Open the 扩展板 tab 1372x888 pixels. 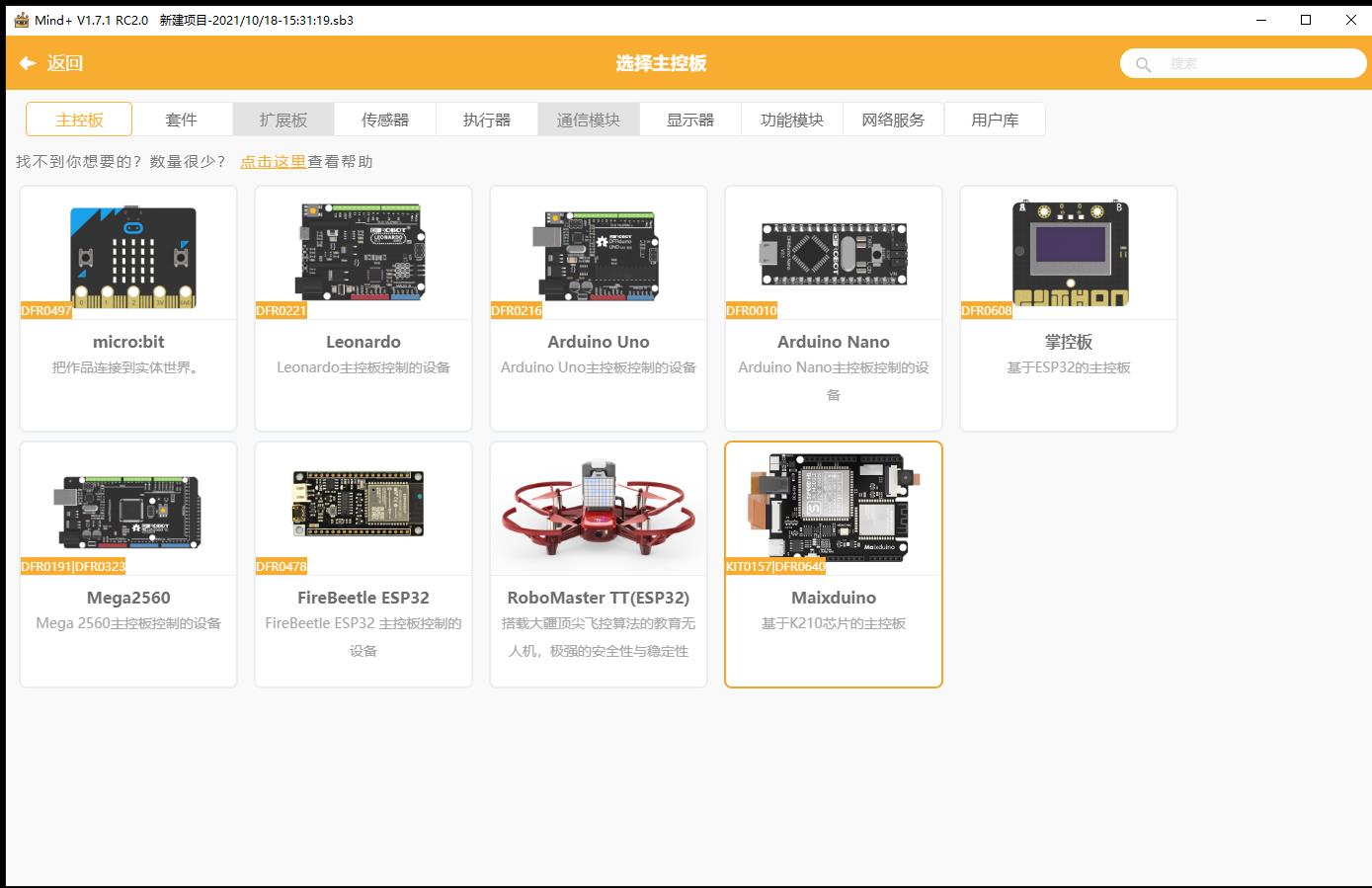tap(283, 120)
